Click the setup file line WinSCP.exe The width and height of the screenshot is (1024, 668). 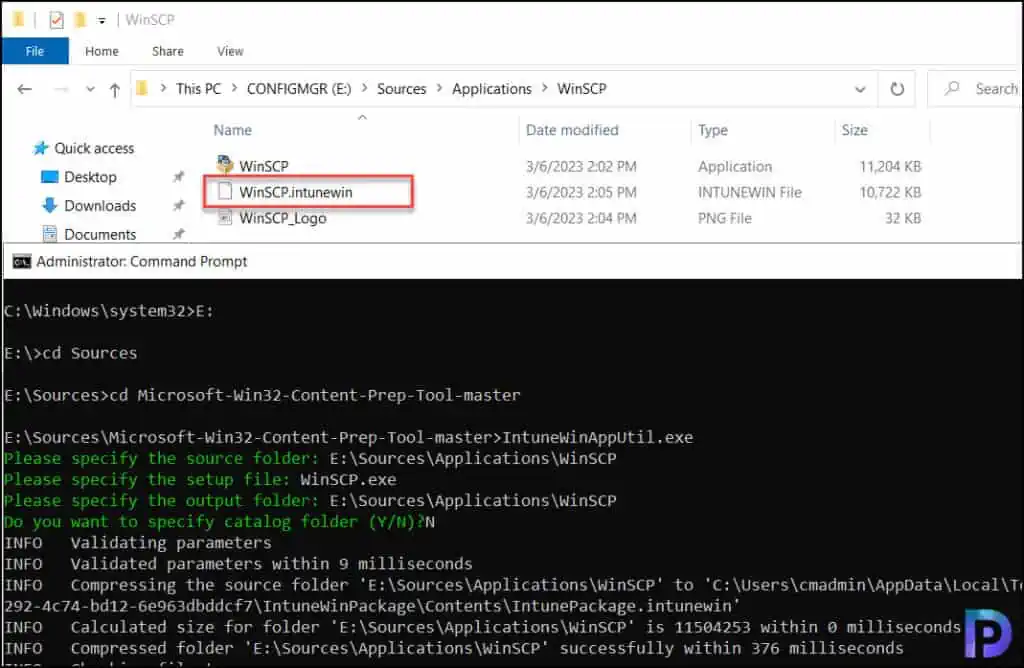(x=200, y=479)
